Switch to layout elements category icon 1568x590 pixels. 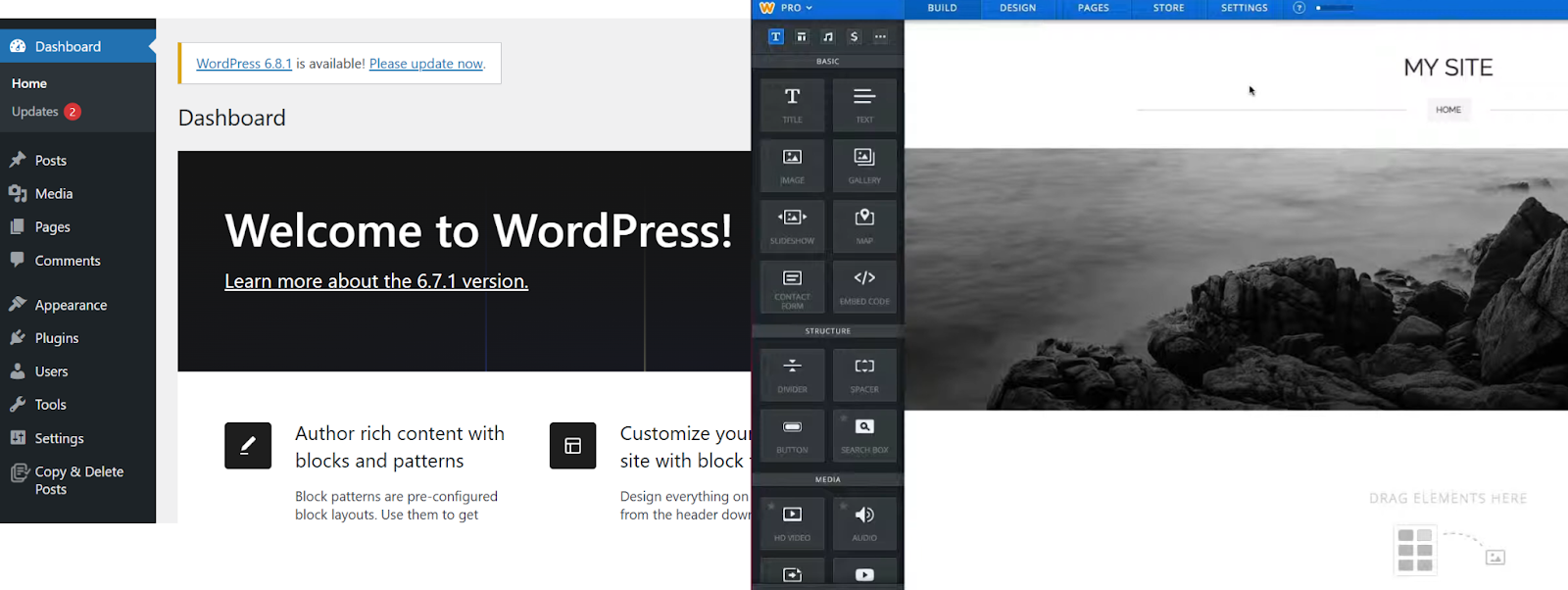[802, 36]
